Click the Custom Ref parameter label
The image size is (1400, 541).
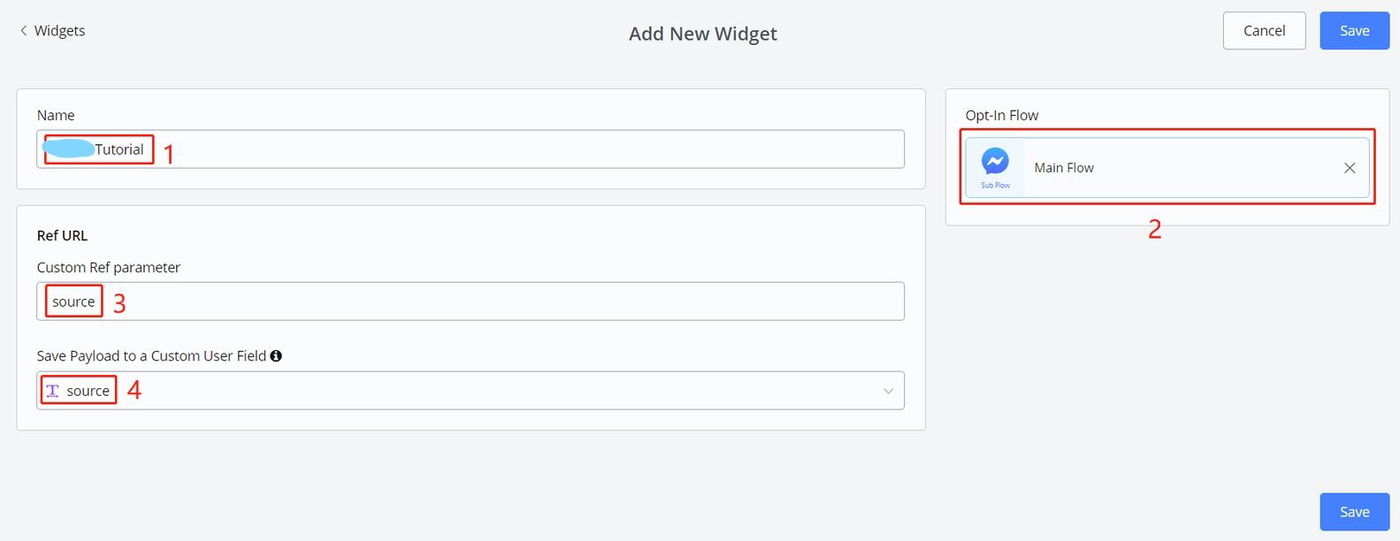[x=108, y=267]
